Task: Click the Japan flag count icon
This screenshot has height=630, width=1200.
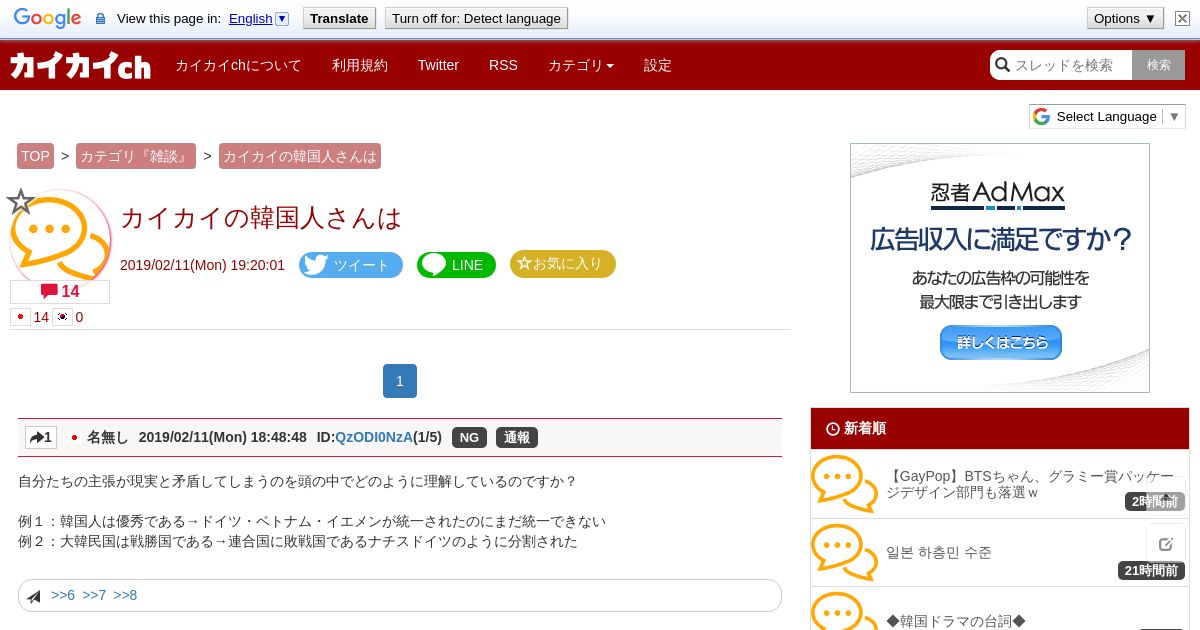Action: [20, 317]
